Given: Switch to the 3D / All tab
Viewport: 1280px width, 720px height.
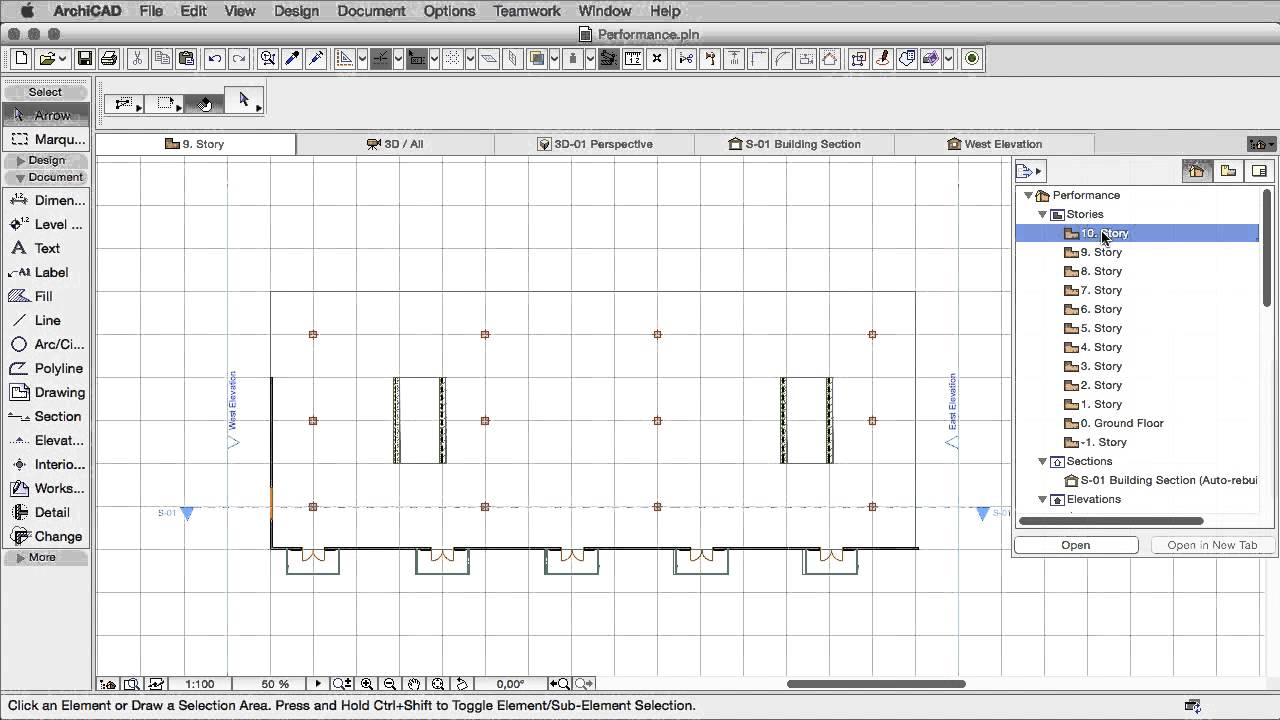Looking at the screenshot, I should 395,144.
